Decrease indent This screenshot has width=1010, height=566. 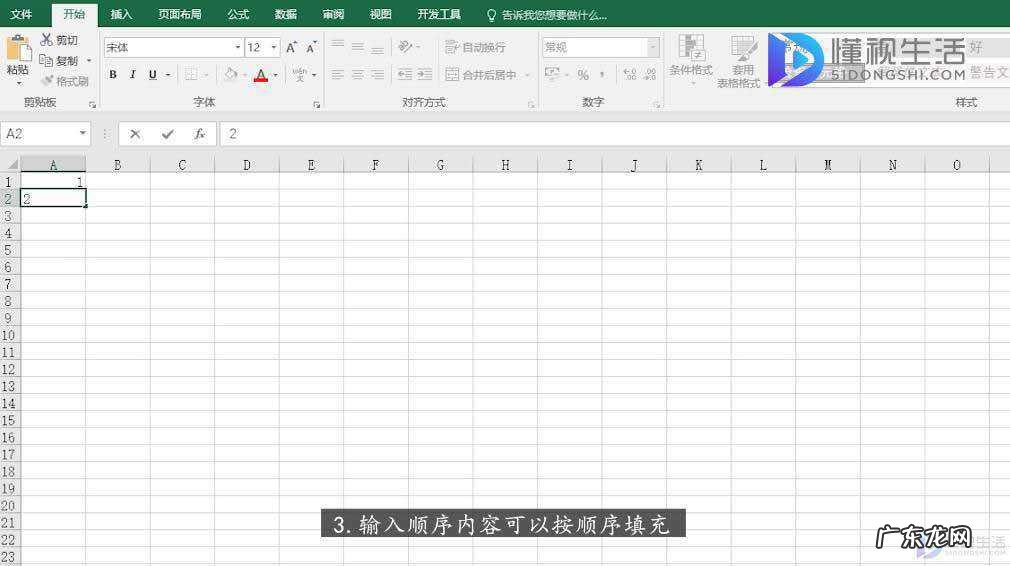pos(405,75)
